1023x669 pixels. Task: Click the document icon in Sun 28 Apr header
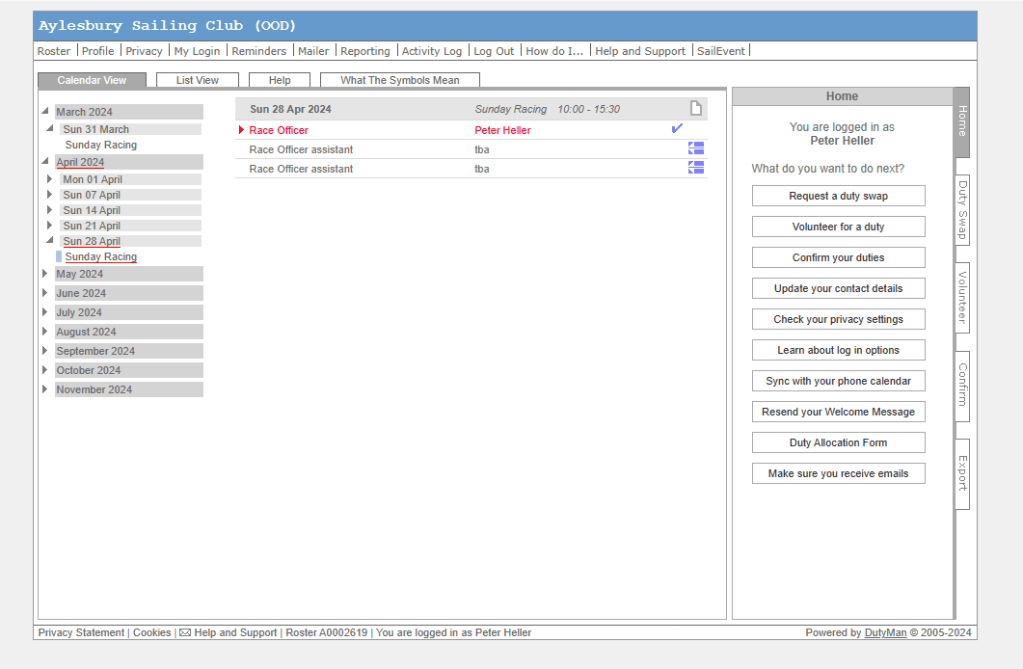(x=696, y=109)
